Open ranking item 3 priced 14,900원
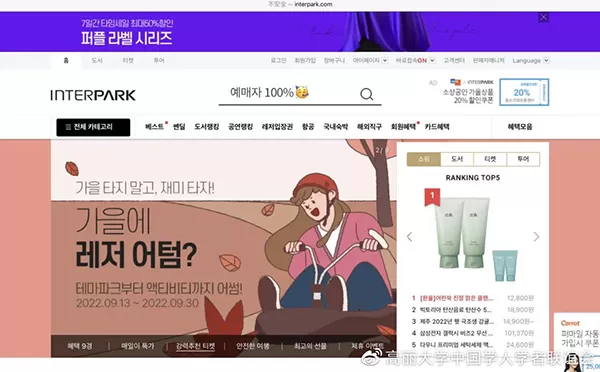 coord(473,321)
